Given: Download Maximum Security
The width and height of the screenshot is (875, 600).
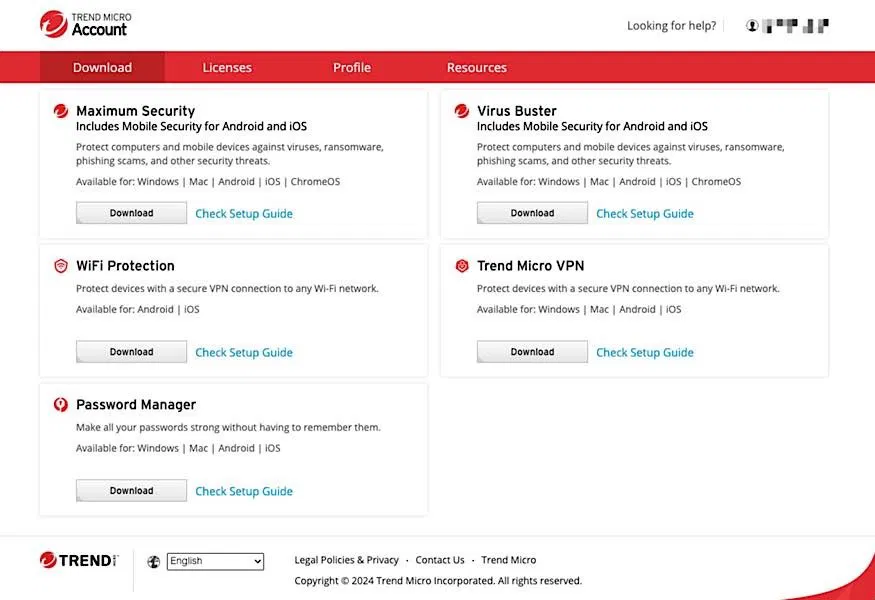Looking at the screenshot, I should click(x=131, y=213).
